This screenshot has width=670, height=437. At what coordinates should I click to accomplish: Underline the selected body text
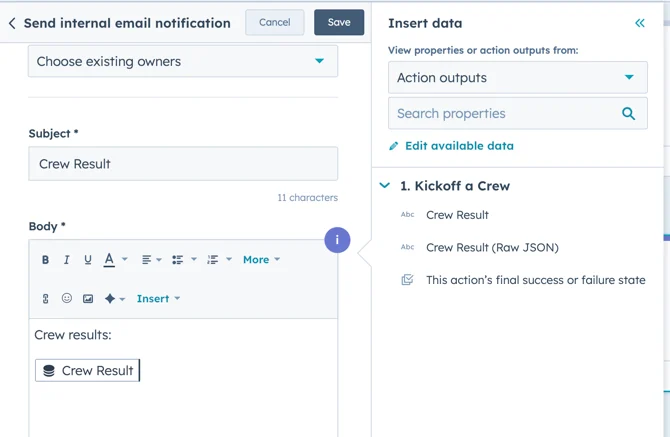click(x=87, y=260)
